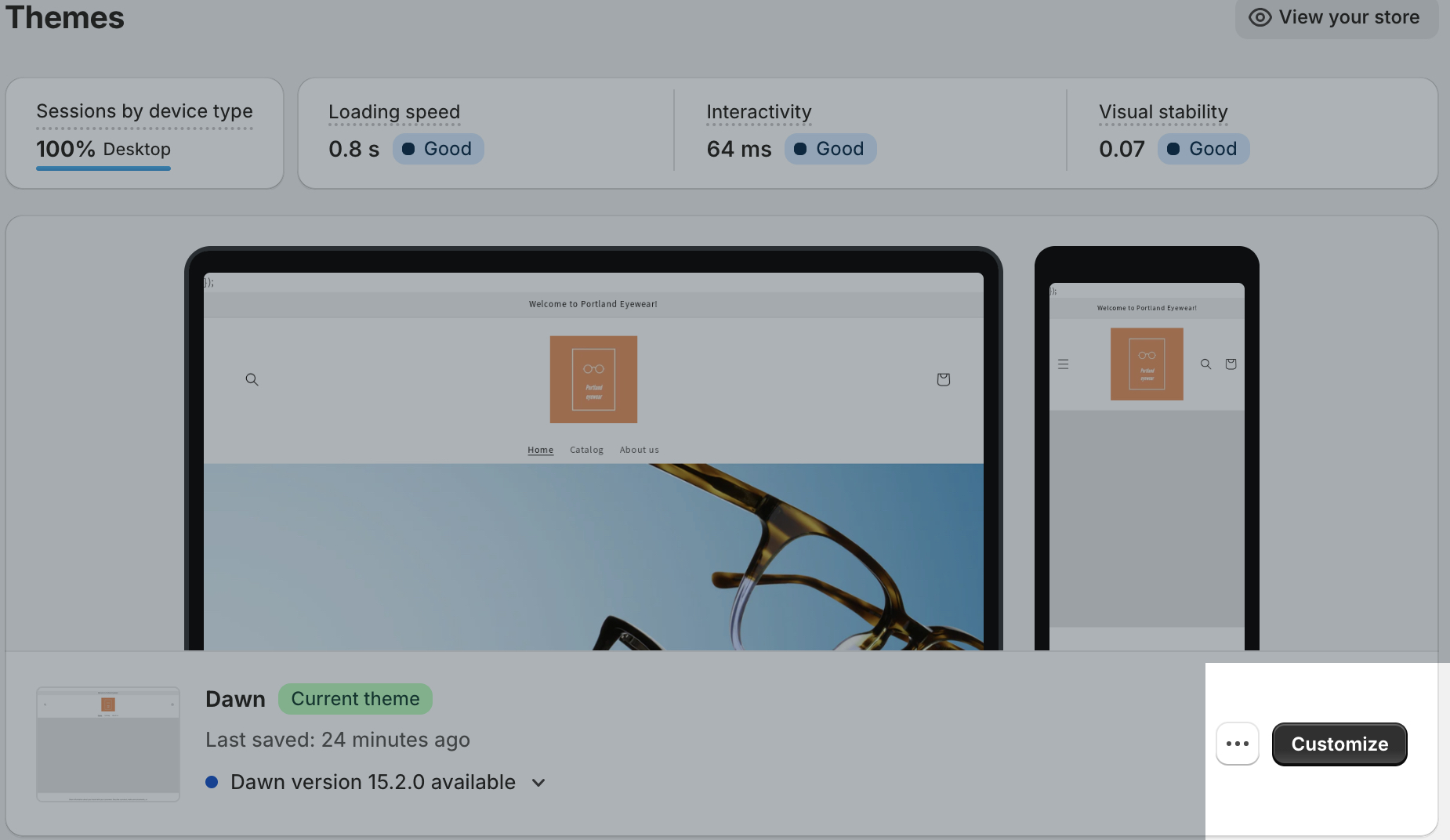1450x840 pixels.
Task: Click the Home link in the theme preview
Action: pos(540,449)
